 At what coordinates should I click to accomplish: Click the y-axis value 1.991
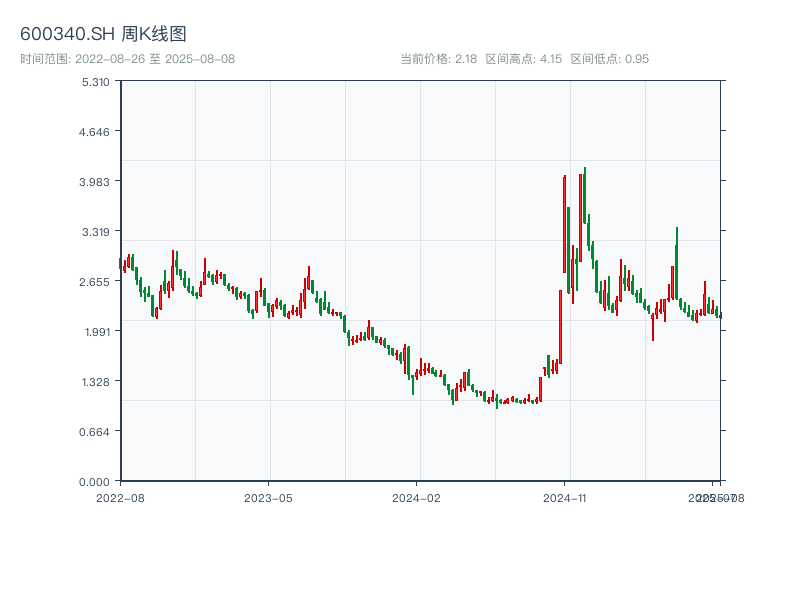click(x=97, y=332)
